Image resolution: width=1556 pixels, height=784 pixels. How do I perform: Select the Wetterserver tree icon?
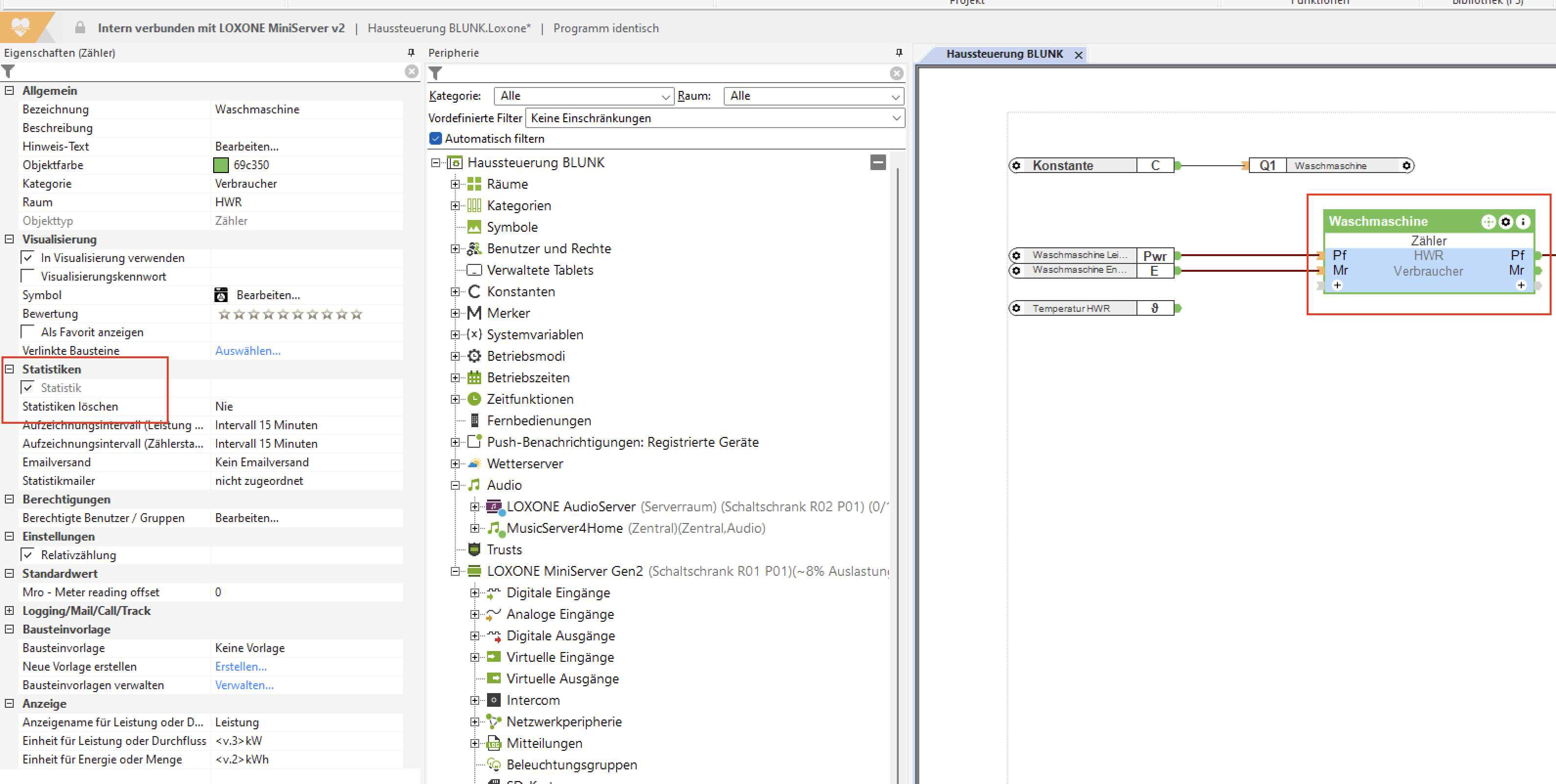point(475,463)
